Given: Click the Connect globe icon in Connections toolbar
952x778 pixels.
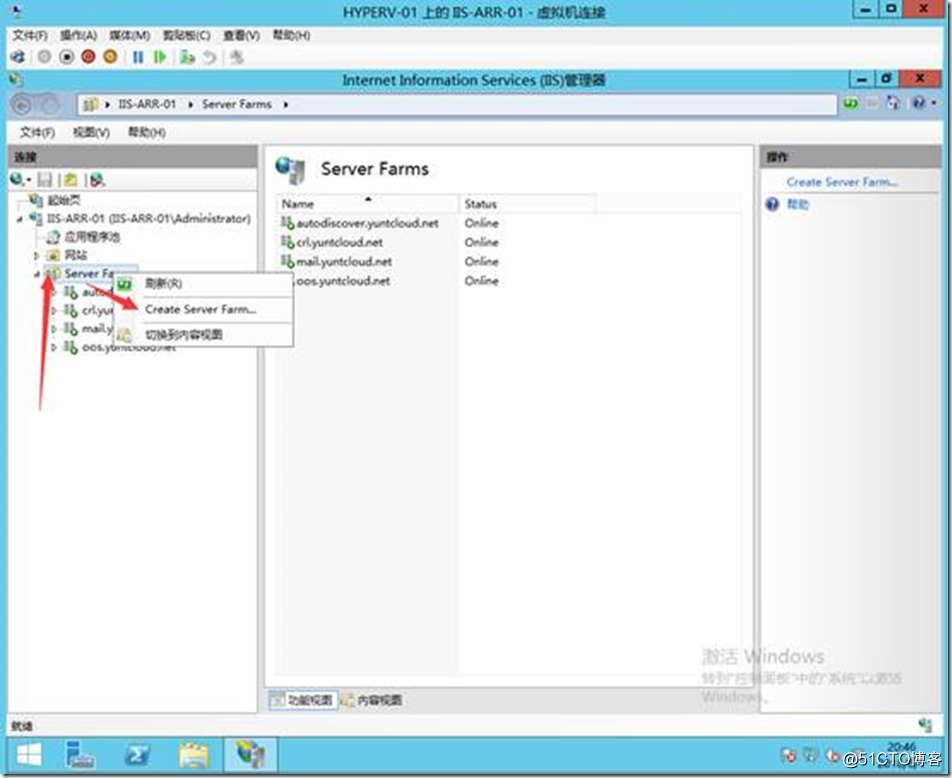Looking at the screenshot, I should point(20,180).
